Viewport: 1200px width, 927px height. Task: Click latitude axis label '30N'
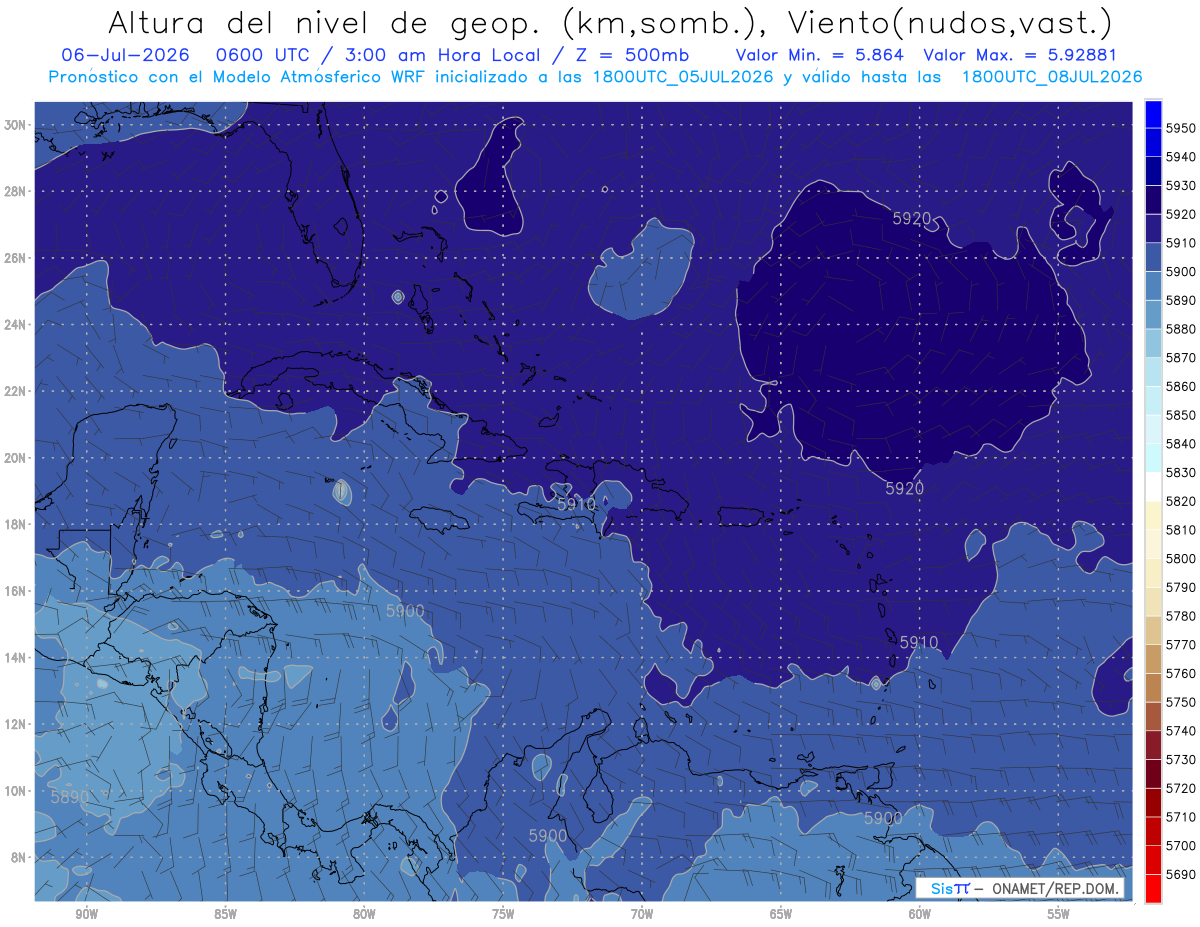(14, 124)
